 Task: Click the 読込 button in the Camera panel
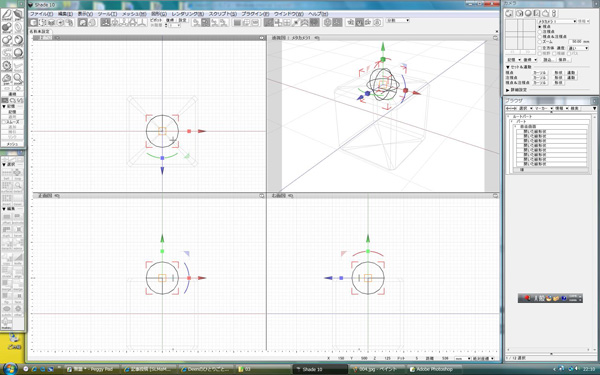point(548,60)
